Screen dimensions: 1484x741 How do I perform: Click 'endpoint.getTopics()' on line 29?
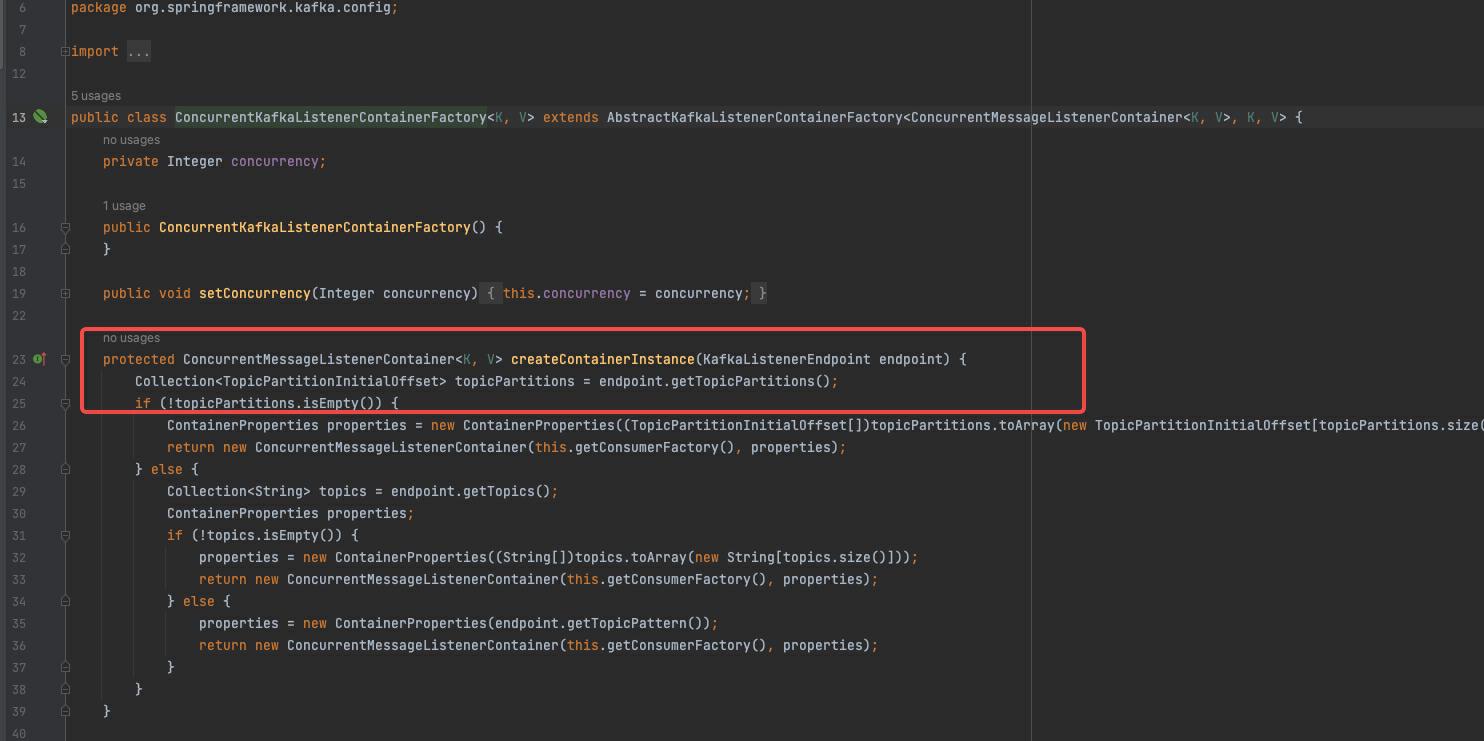point(471,491)
